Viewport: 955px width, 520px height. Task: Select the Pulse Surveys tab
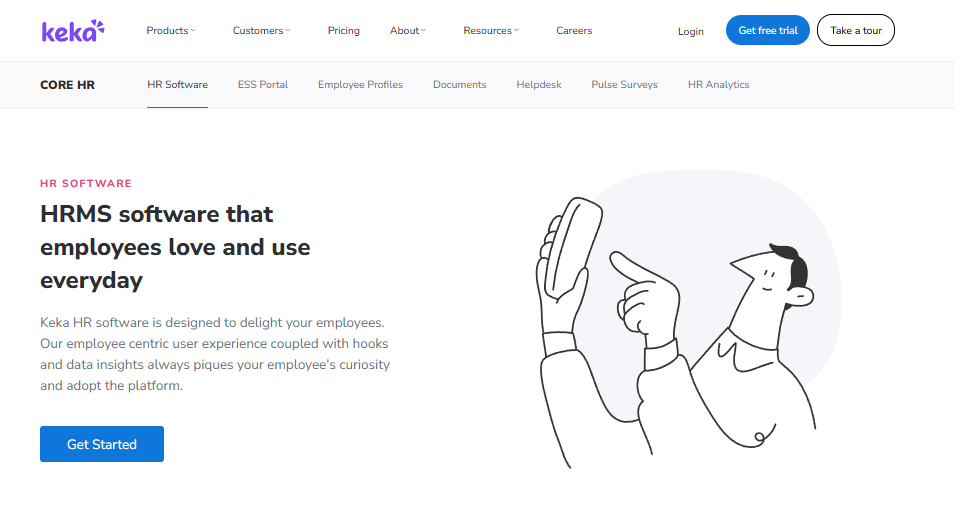[x=624, y=85]
